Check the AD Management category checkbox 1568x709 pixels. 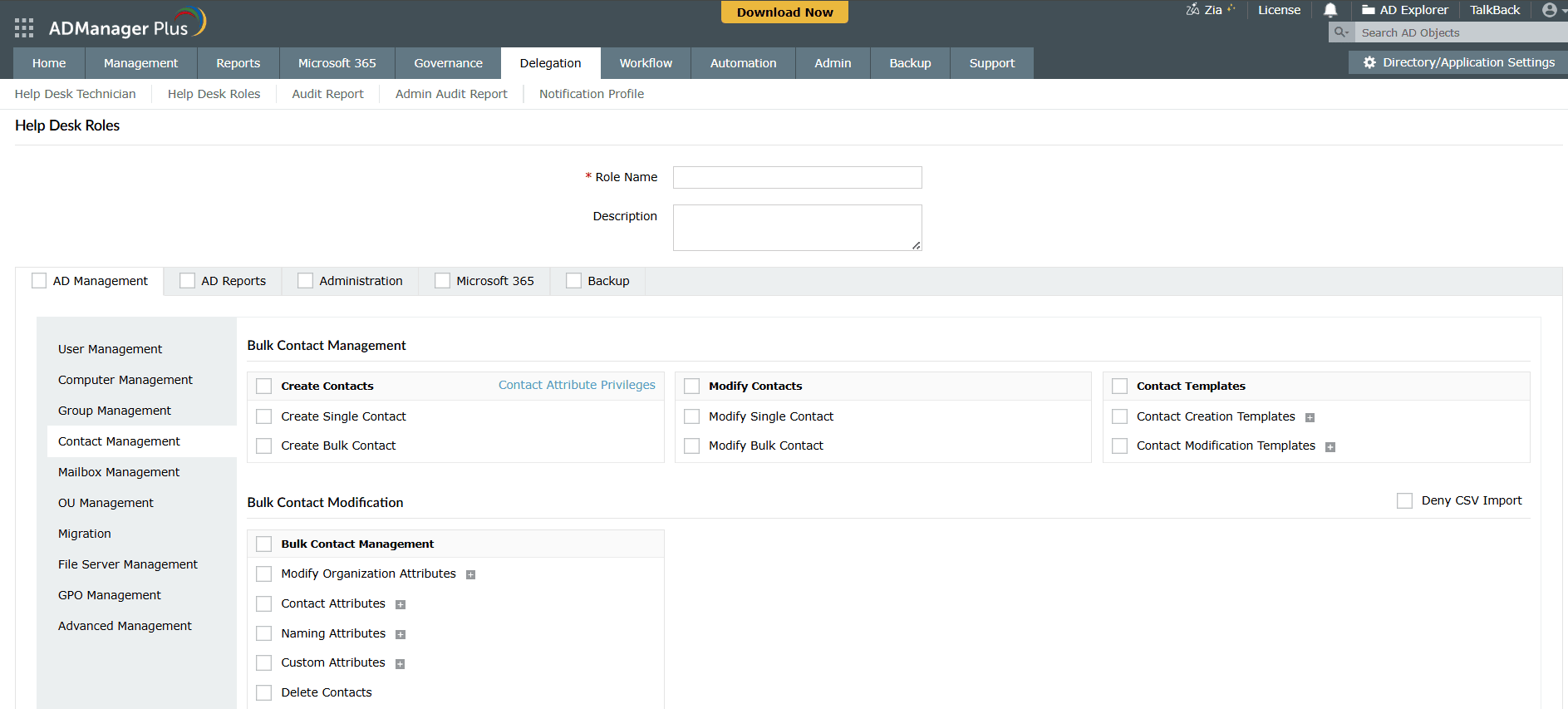(39, 281)
